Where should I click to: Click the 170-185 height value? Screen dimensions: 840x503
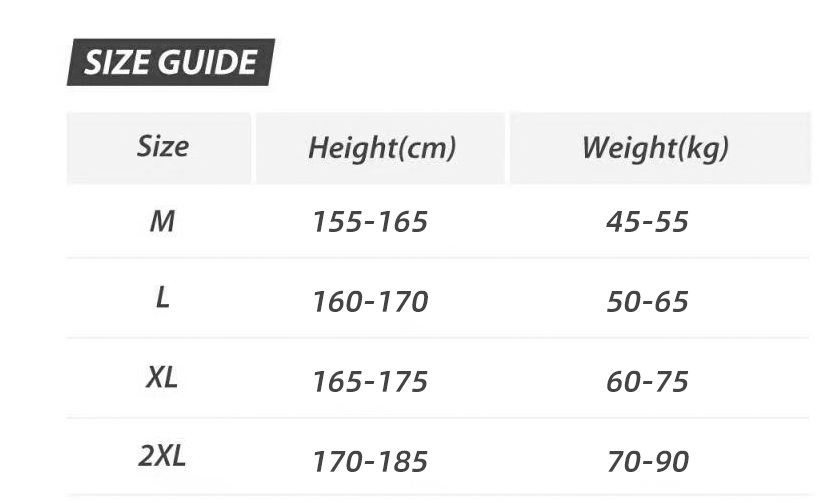click(x=370, y=462)
